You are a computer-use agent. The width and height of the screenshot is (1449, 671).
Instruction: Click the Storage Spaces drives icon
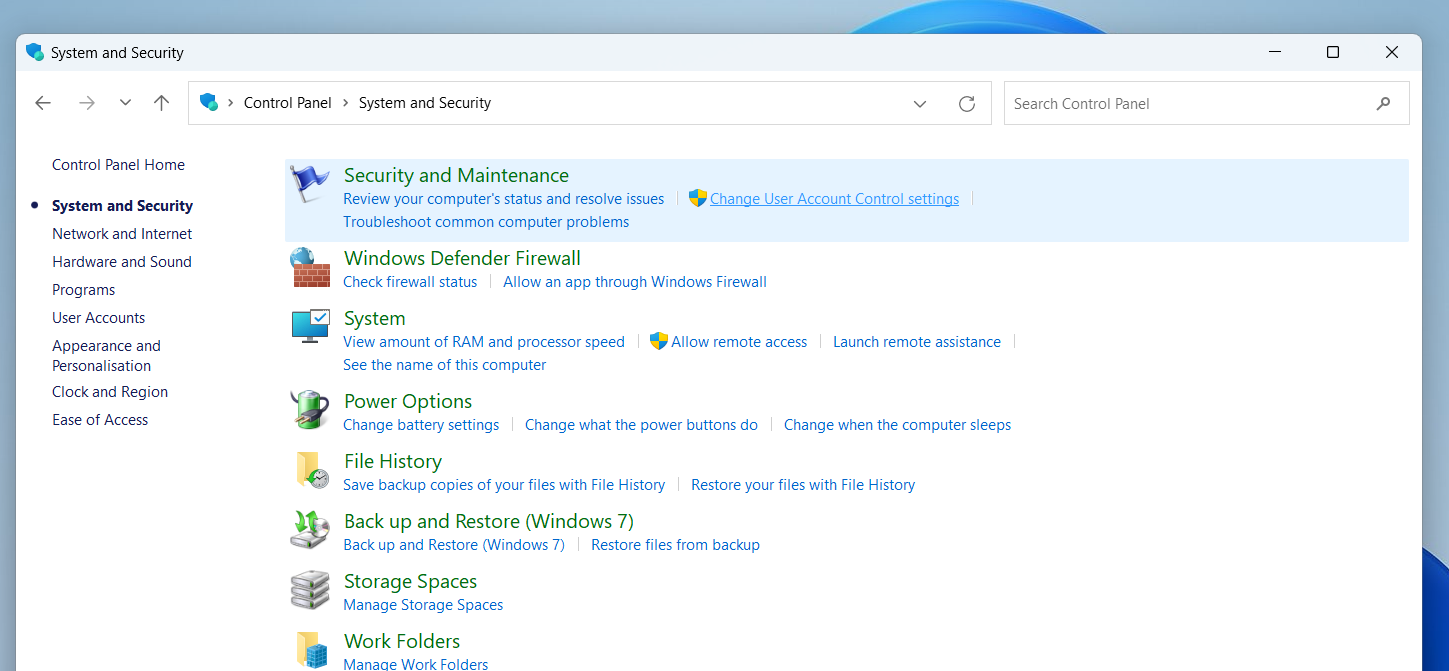[x=310, y=590]
